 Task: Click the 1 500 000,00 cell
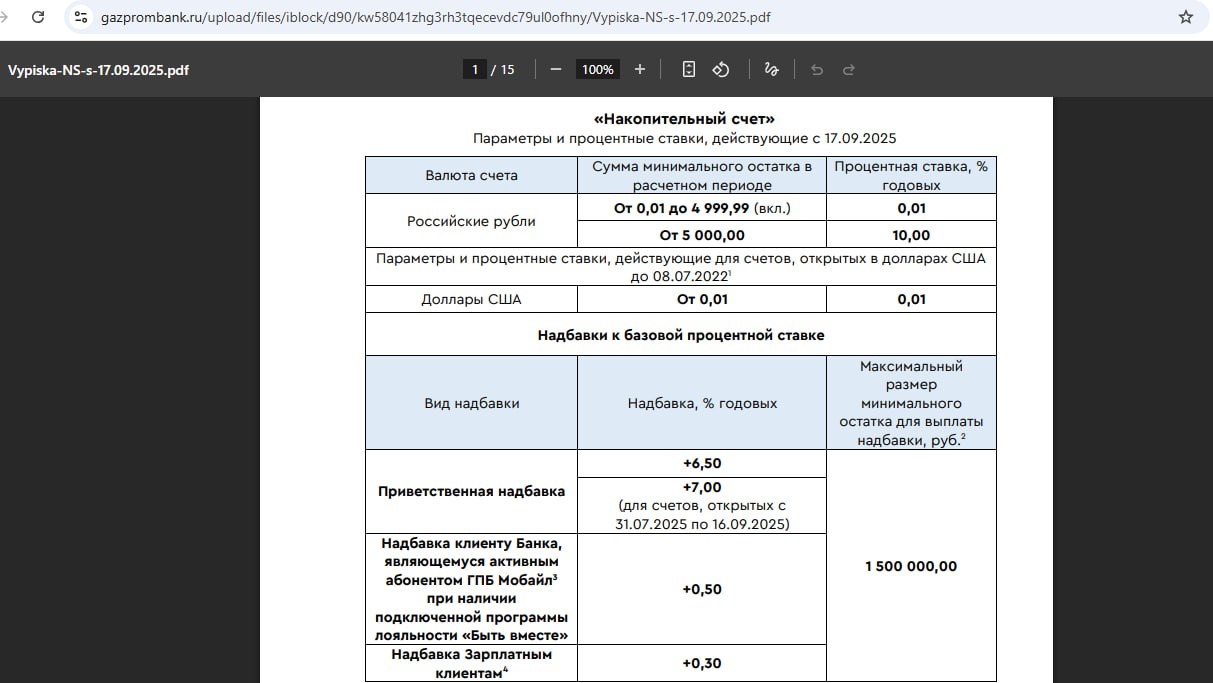click(x=911, y=566)
